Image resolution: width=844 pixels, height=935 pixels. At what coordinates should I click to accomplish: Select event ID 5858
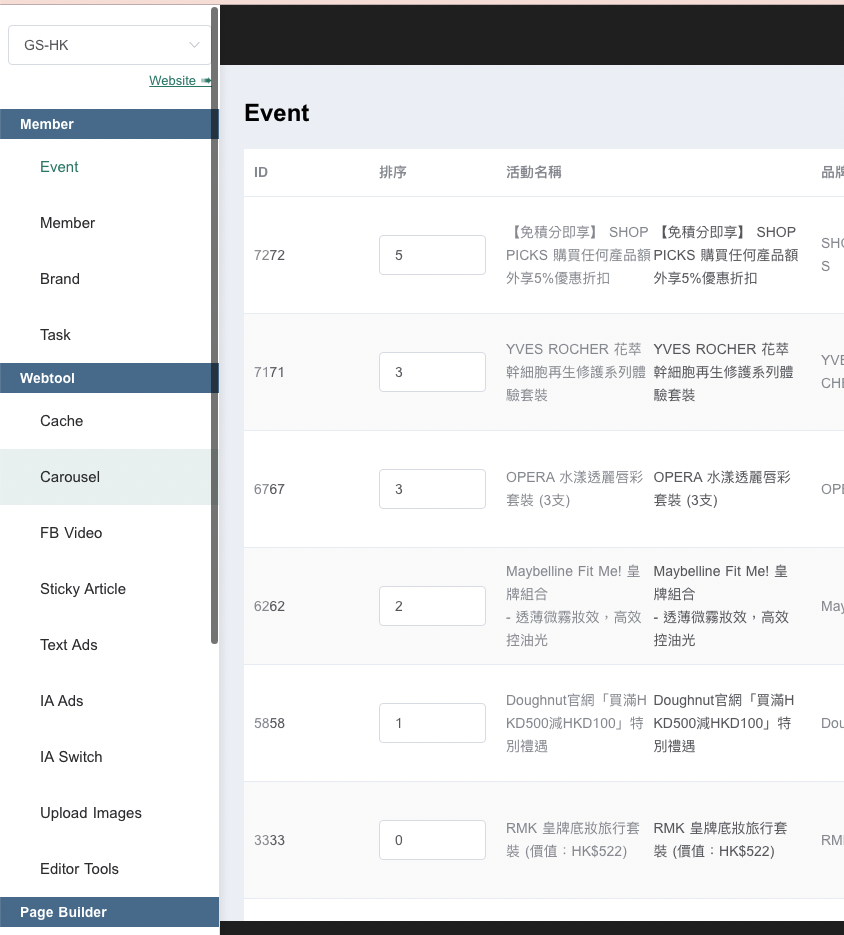click(270, 723)
